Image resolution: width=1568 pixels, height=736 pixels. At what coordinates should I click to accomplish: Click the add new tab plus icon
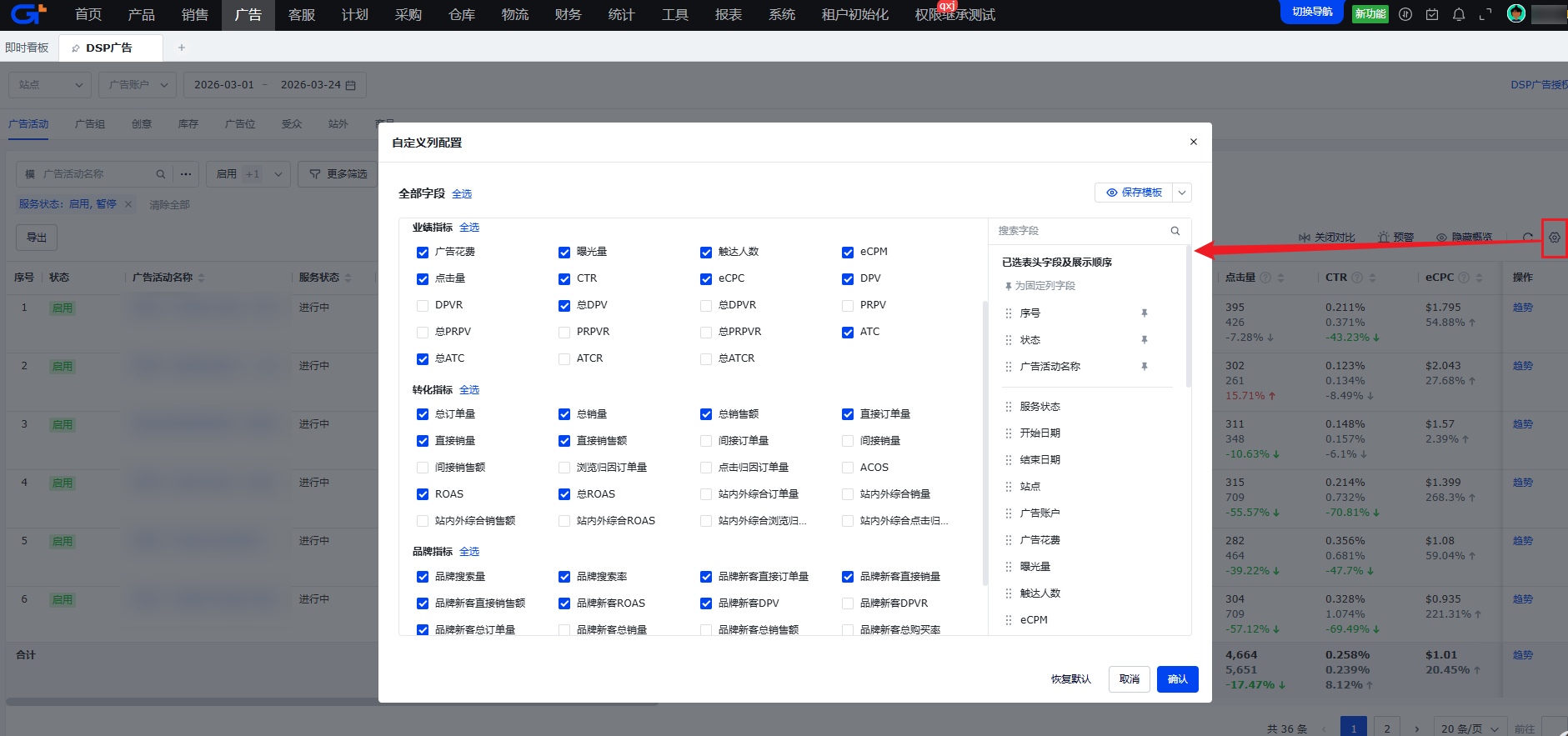click(182, 48)
